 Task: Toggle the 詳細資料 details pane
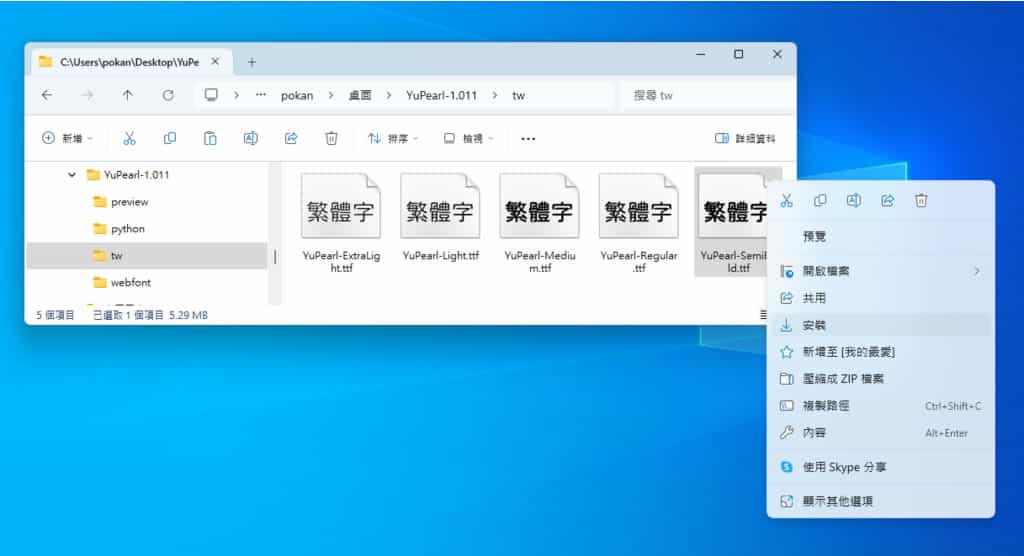[x=745, y=139]
